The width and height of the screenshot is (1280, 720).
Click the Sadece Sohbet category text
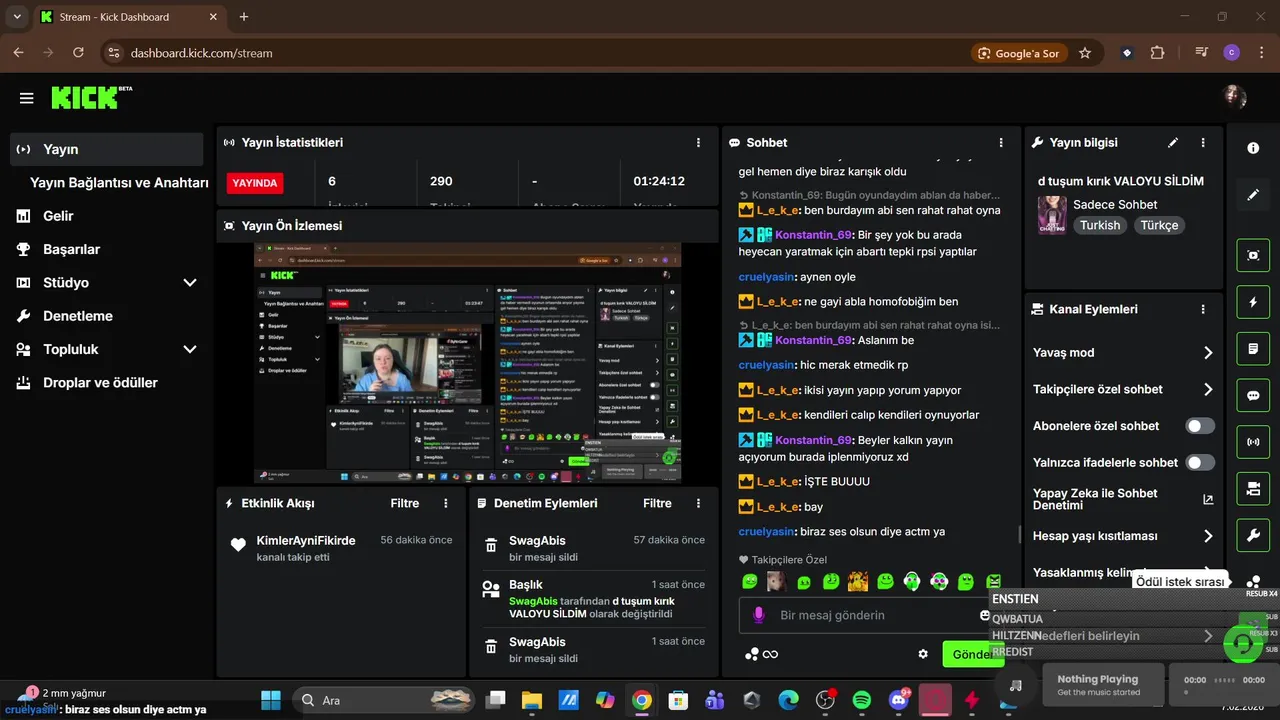coord(1115,204)
